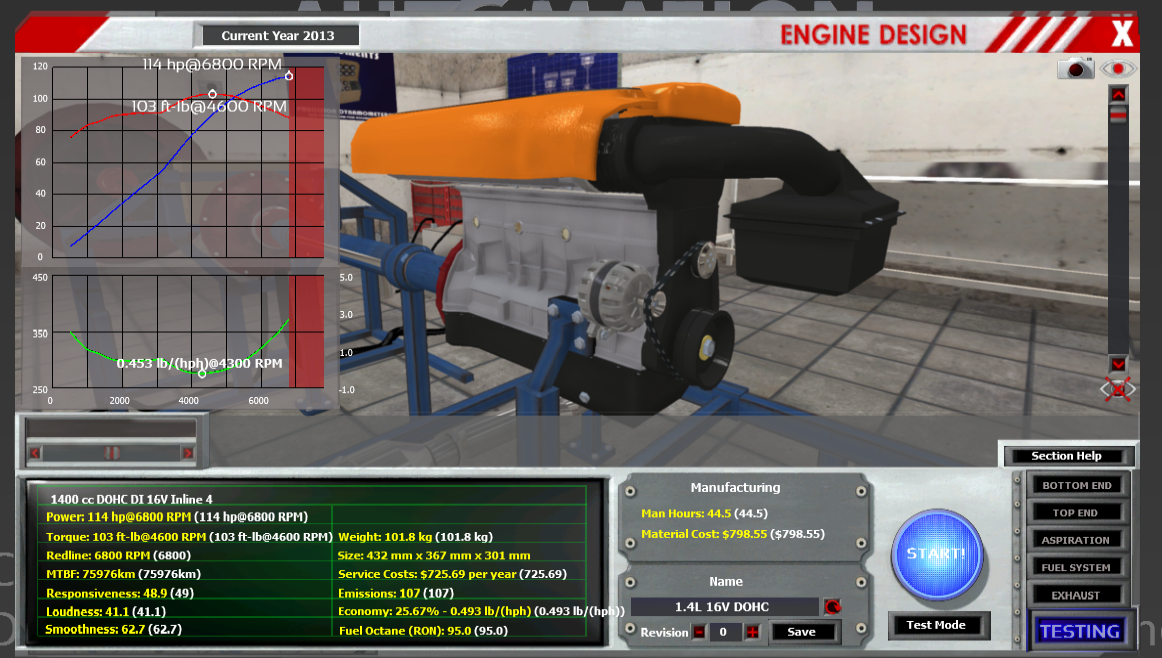The height and width of the screenshot is (658, 1162).
Task: Toggle the eye view visibility icon
Action: 1118,69
